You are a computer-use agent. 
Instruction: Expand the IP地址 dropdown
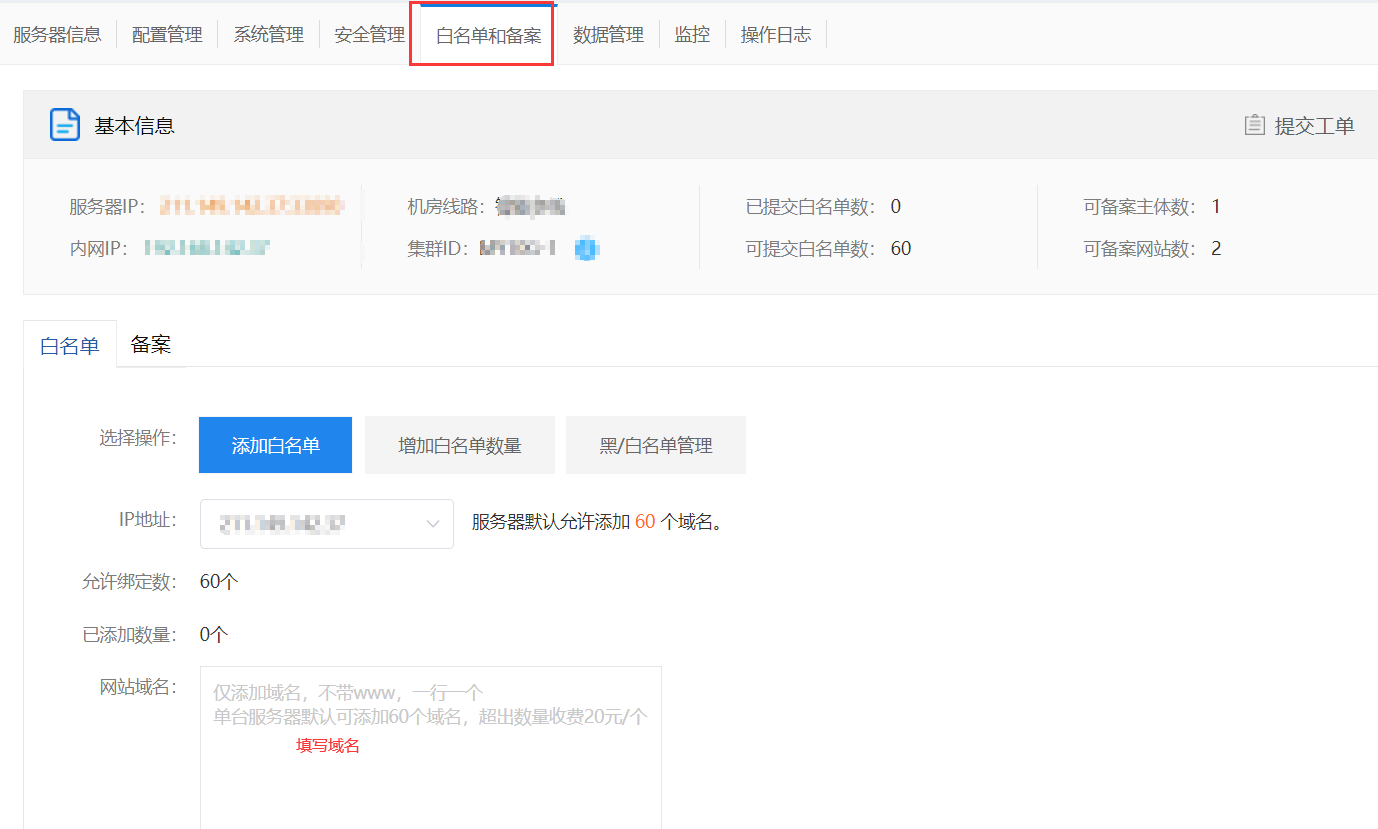tap(326, 524)
